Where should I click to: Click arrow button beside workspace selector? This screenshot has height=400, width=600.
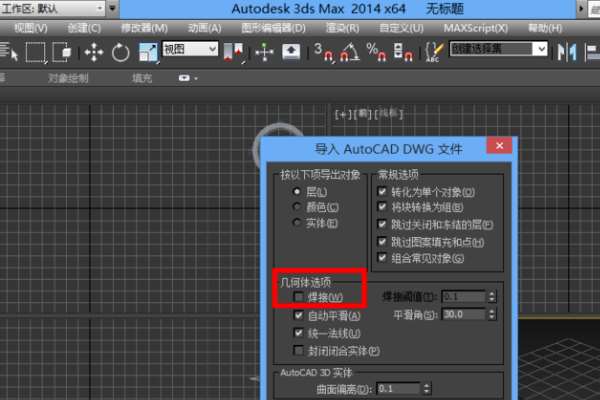(112, 8)
